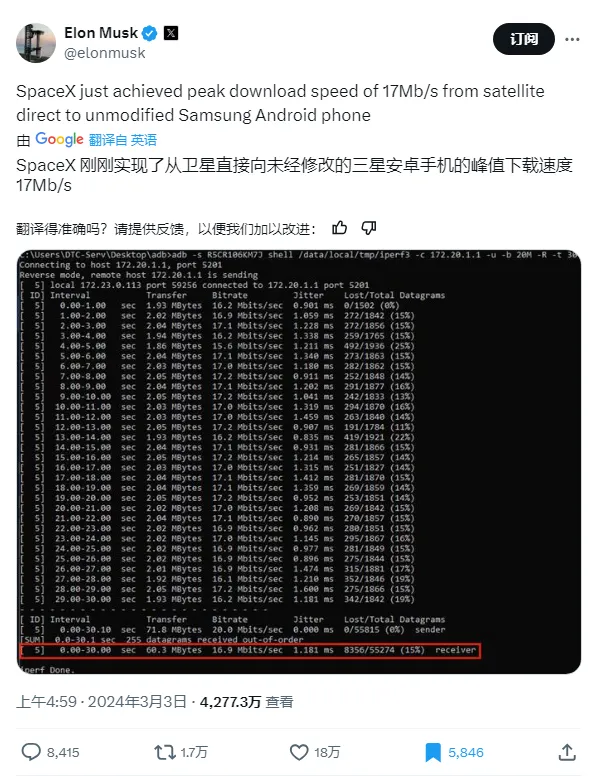
Task: Click the translated Chinese tweet text
Action: (294, 175)
